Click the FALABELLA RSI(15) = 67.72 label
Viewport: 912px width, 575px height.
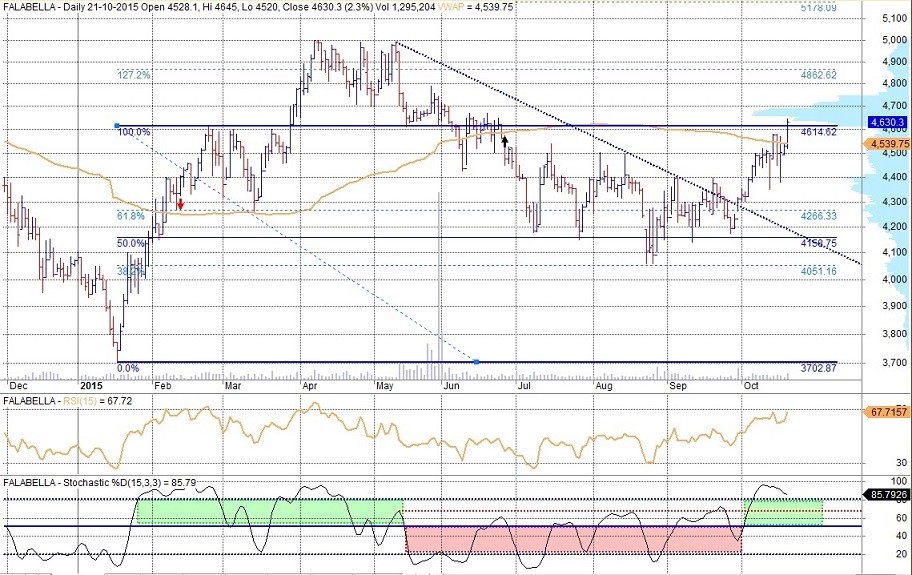click(x=67, y=401)
